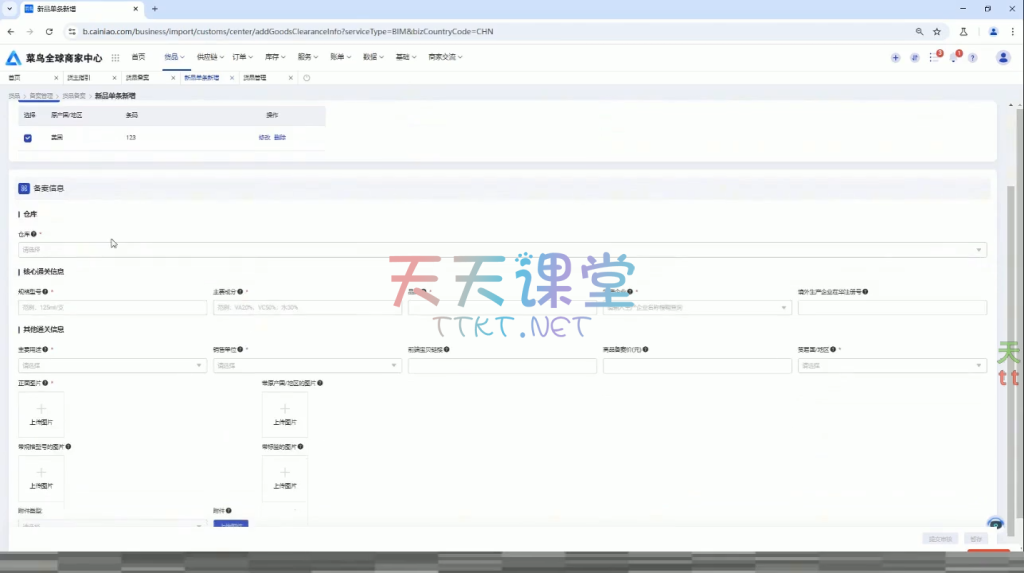Click the blue plus icon in header

point(895,58)
